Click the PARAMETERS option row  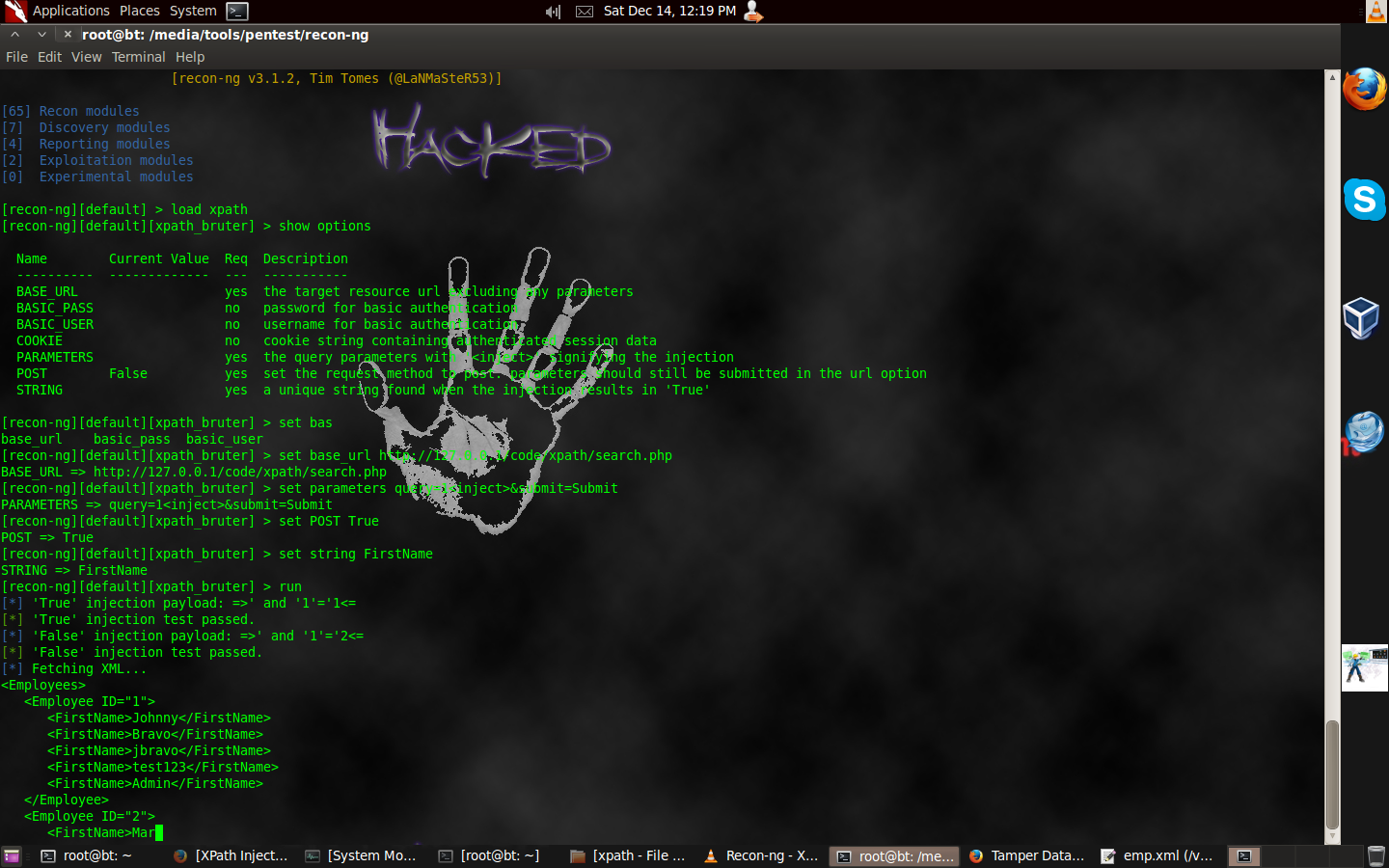point(374,357)
